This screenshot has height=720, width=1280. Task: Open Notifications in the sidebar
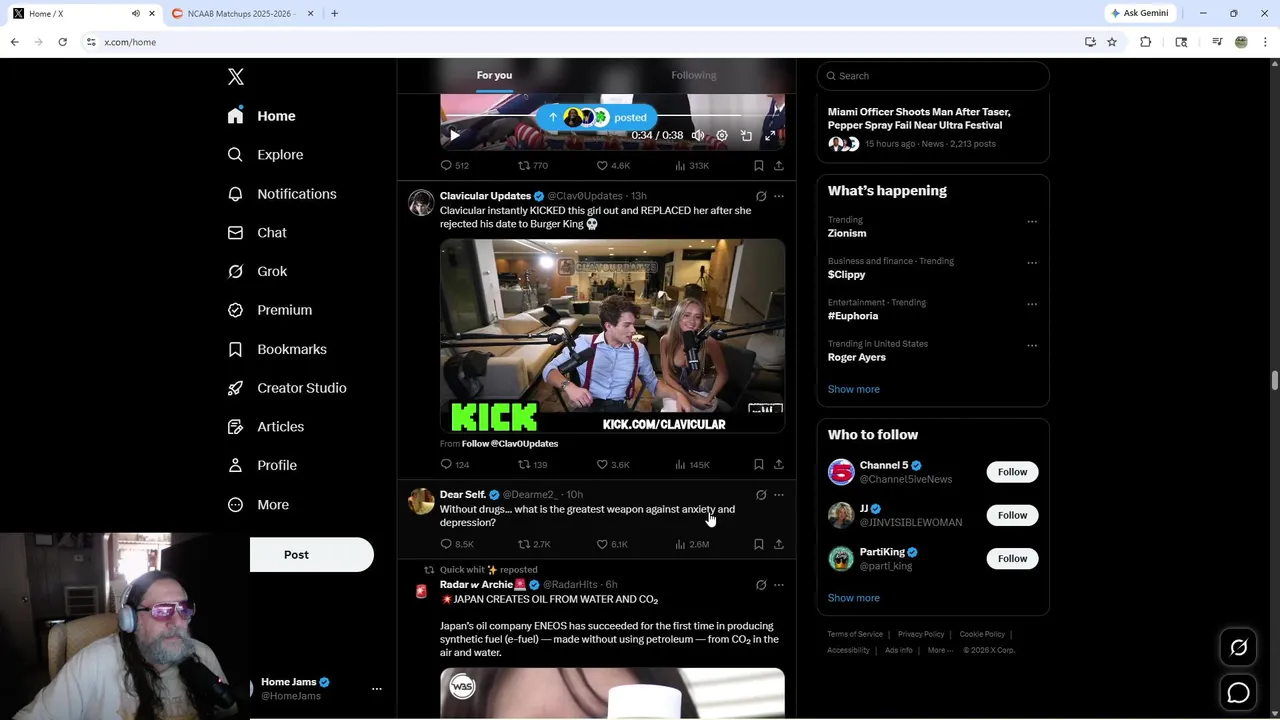282,194
